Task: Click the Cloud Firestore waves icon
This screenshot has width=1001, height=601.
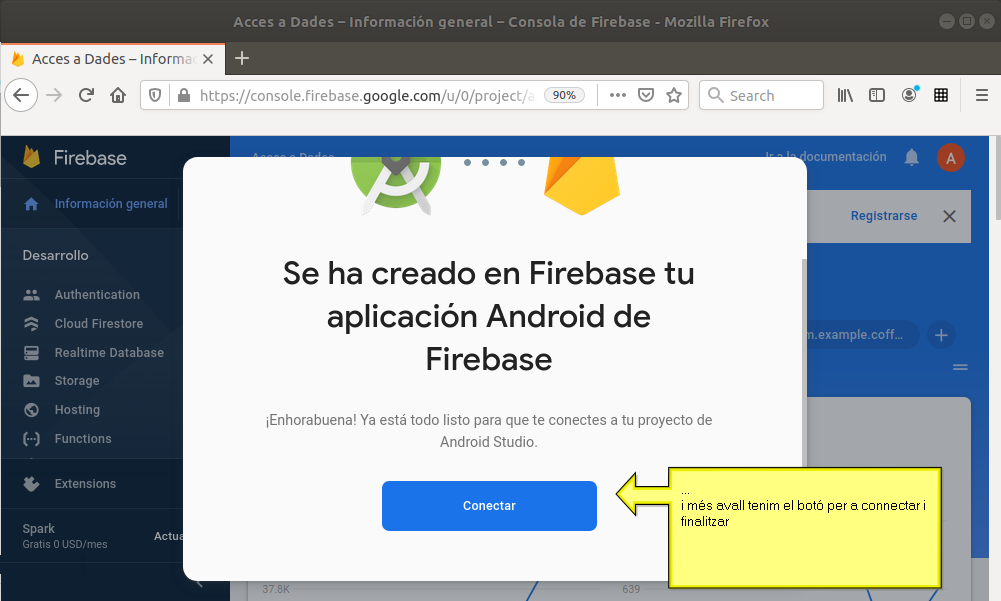Action: pos(31,323)
